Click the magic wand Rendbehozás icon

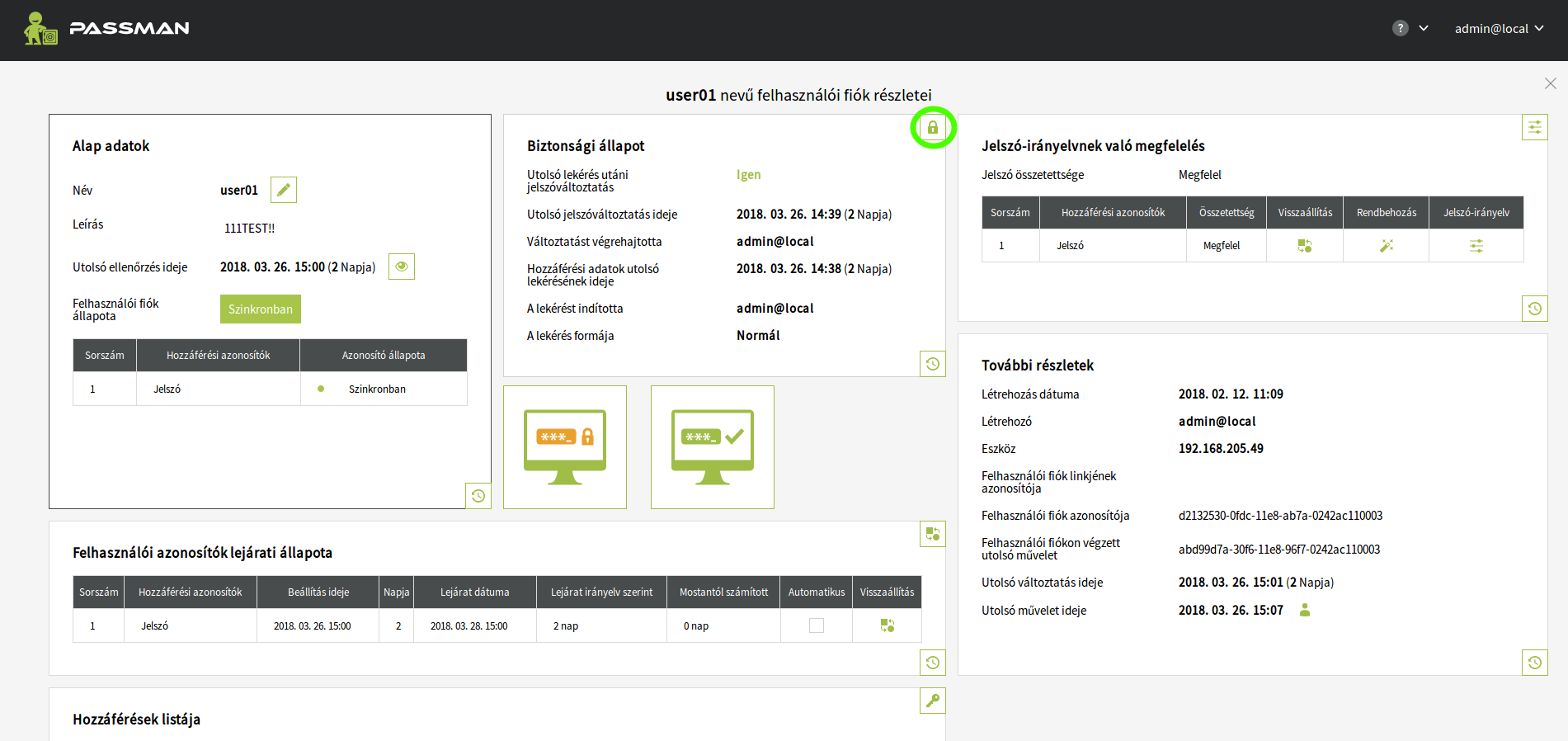[1386, 246]
